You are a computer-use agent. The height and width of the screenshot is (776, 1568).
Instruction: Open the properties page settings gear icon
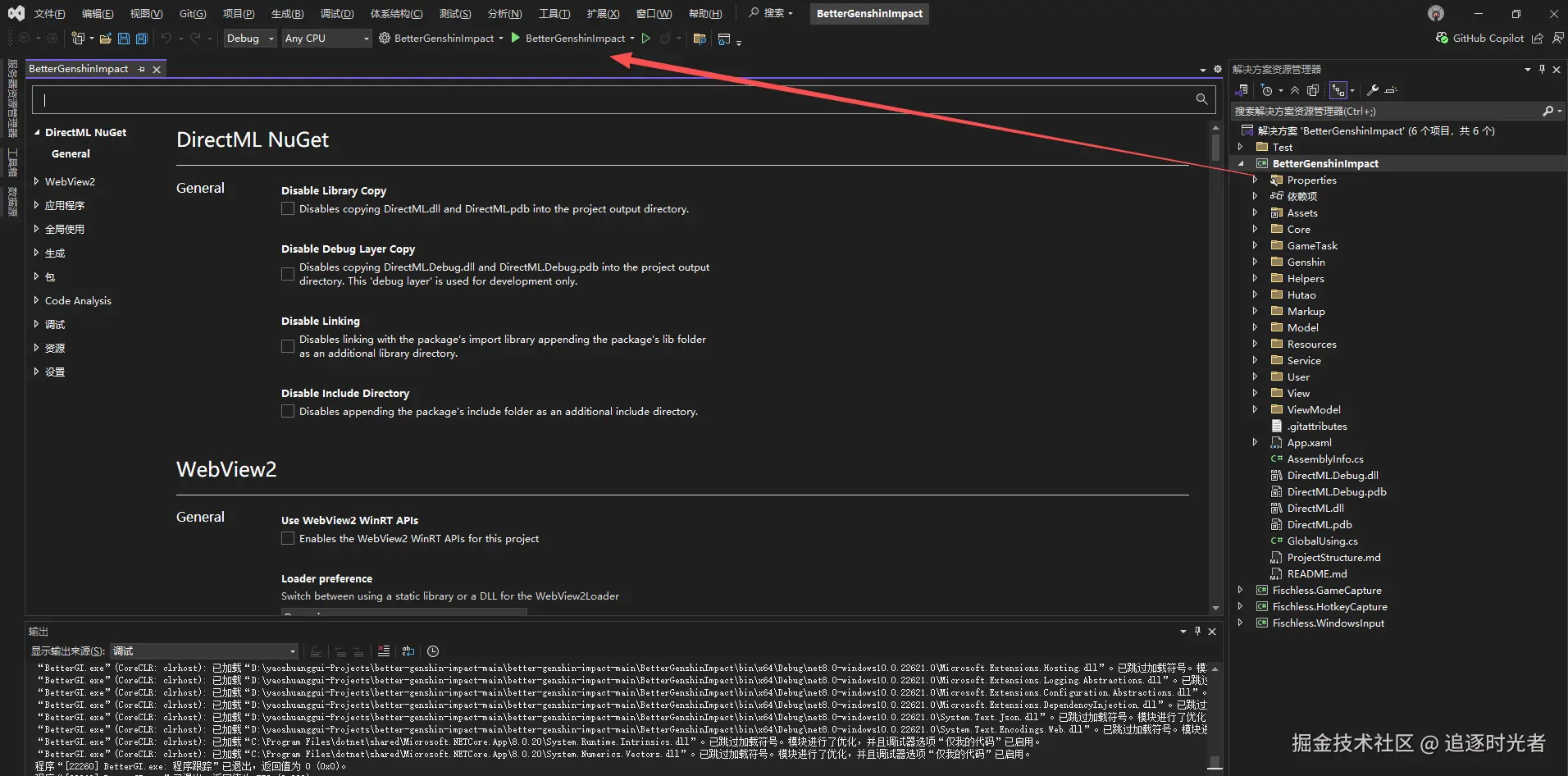click(x=1218, y=70)
